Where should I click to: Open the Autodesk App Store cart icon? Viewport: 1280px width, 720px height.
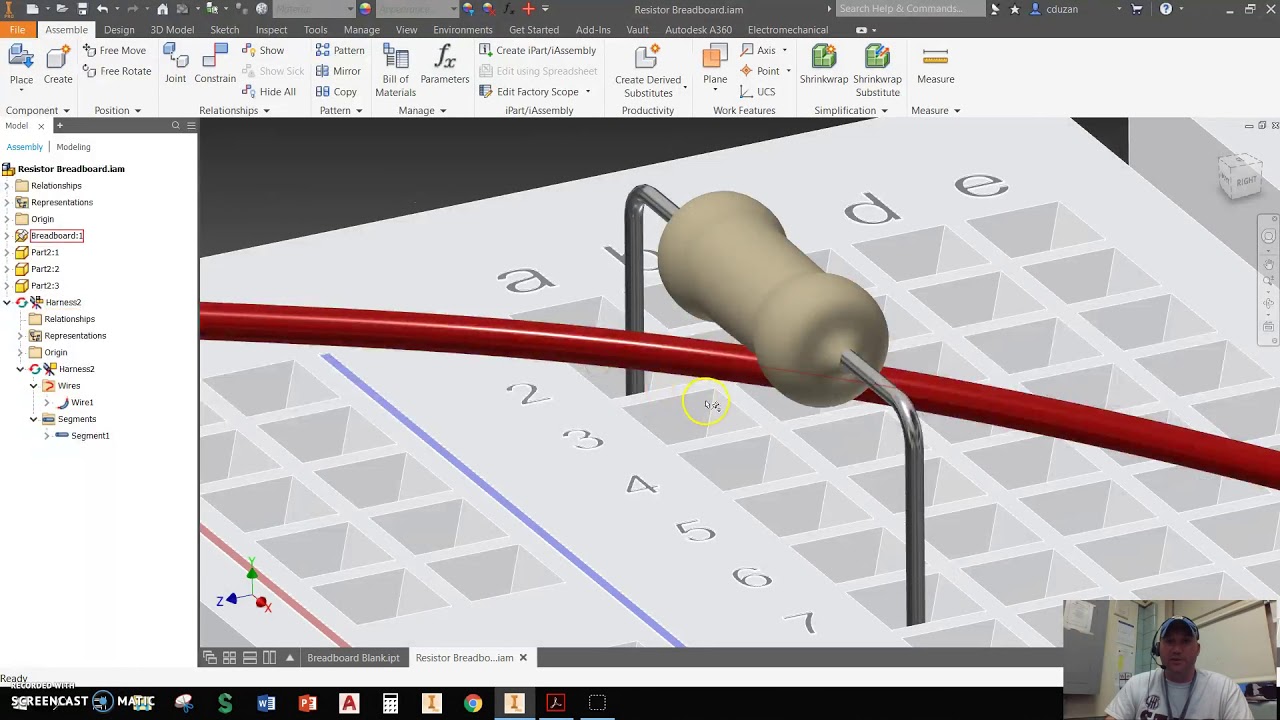(x=1137, y=9)
